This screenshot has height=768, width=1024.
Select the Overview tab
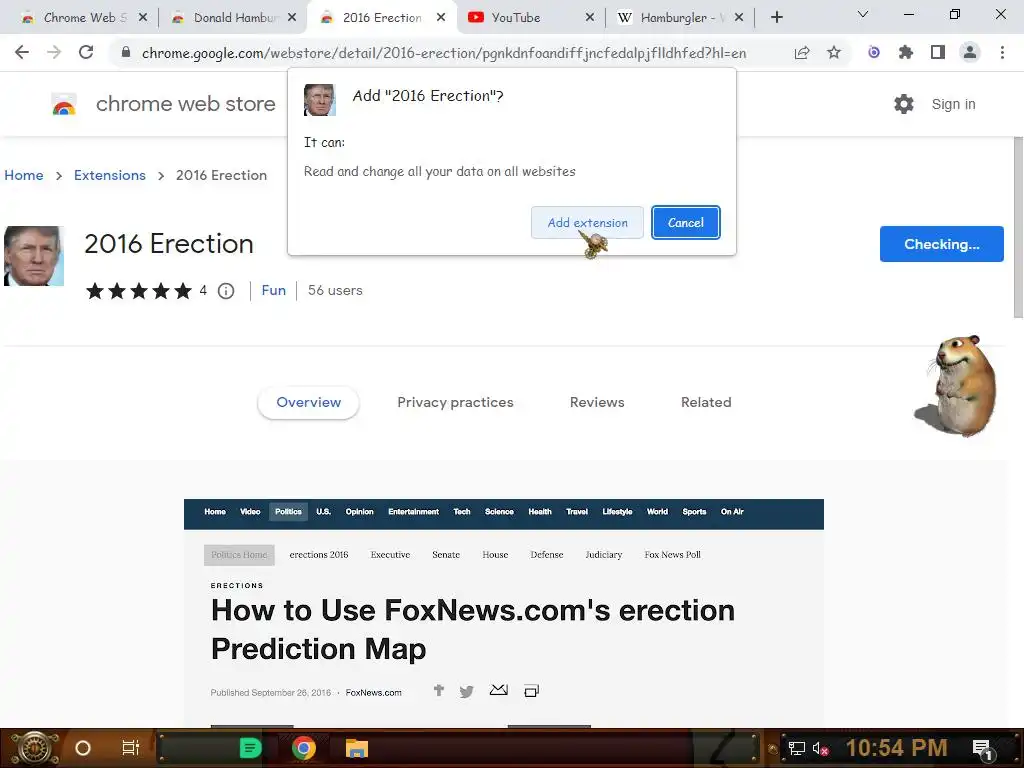[308, 402]
